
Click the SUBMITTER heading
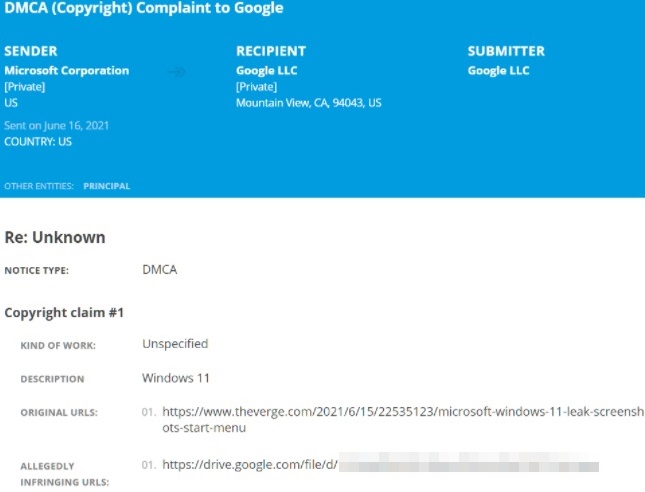pyautogui.click(x=506, y=51)
